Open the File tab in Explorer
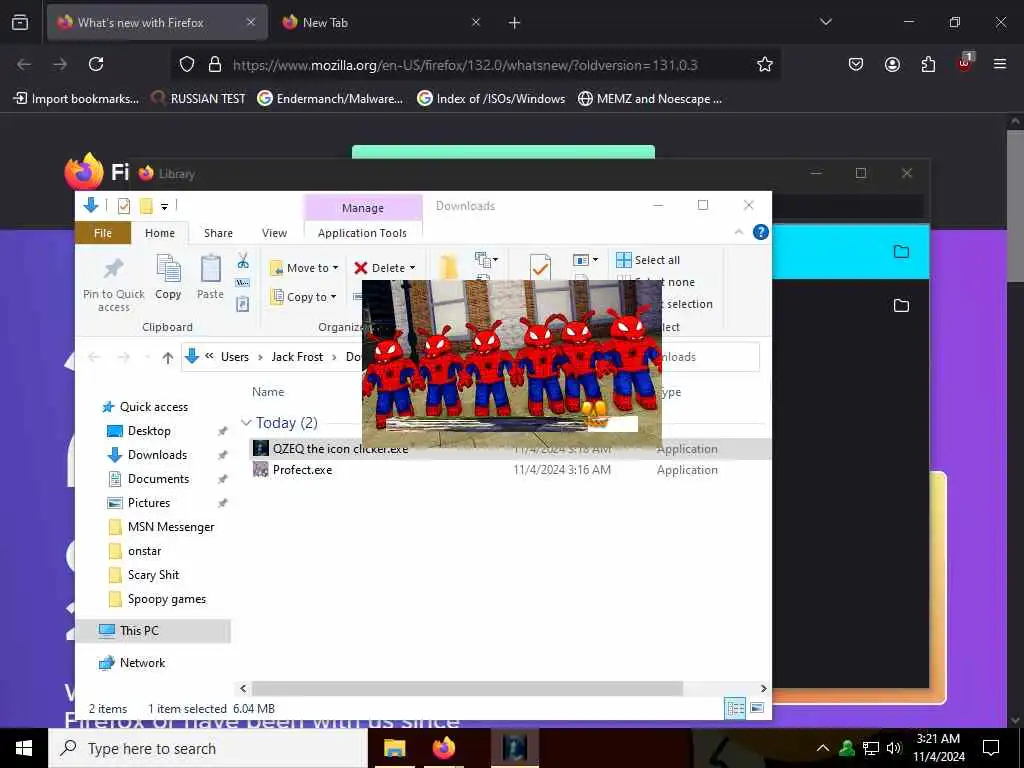Viewport: 1024px width, 768px height. (x=103, y=233)
